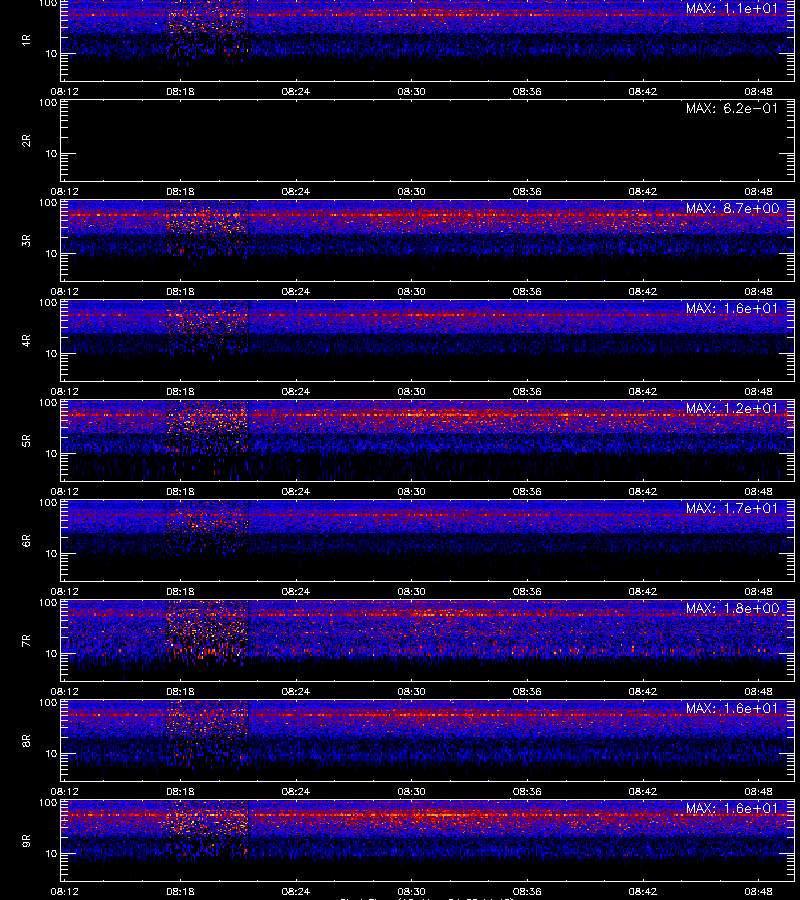Select the MAX: 8.7e+00 readout
This screenshot has height=900, width=800.
[x=732, y=208]
